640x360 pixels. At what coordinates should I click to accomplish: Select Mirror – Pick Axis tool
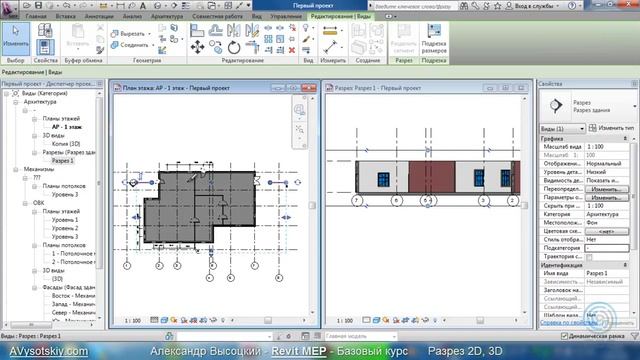234,30
